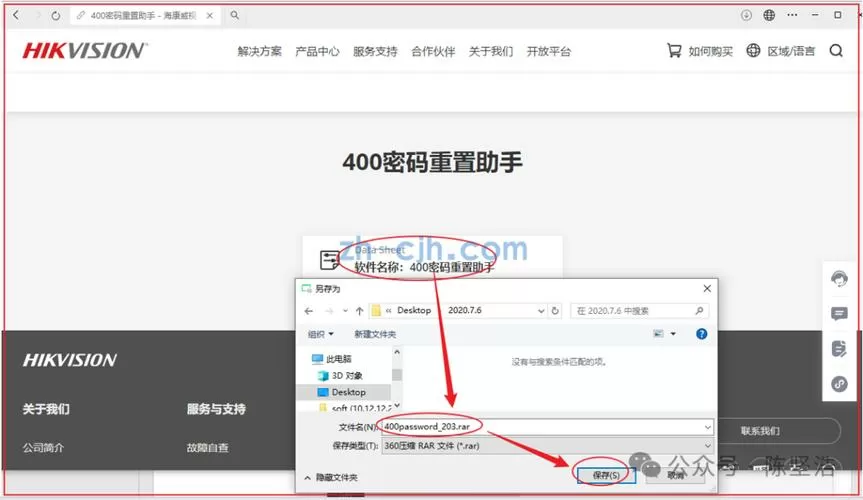Viewport: 863px width, 500px height.
Task: Click the 关于我们 footer heading
Action: 46,409
